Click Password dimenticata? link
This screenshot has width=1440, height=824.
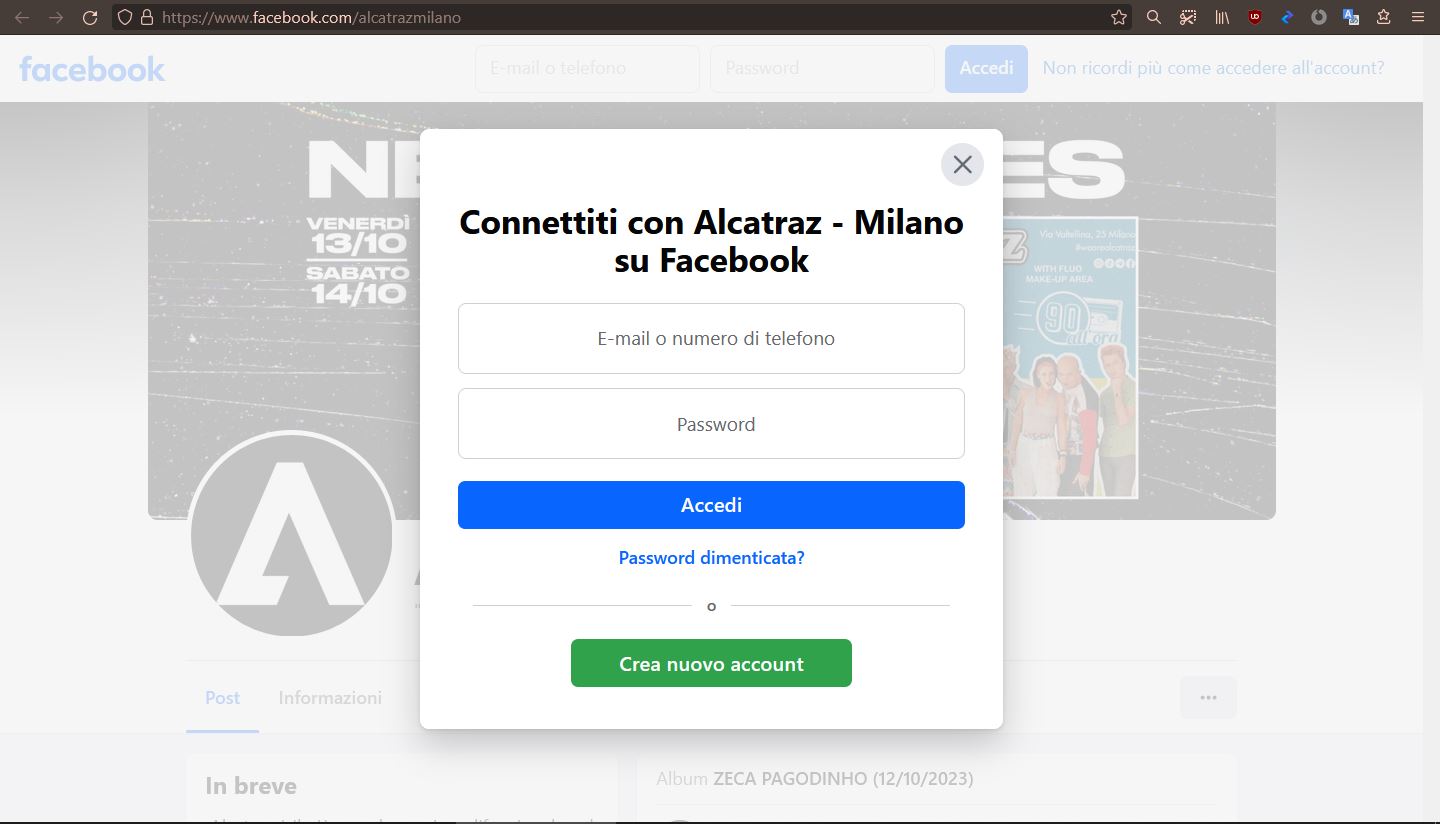[x=711, y=558]
